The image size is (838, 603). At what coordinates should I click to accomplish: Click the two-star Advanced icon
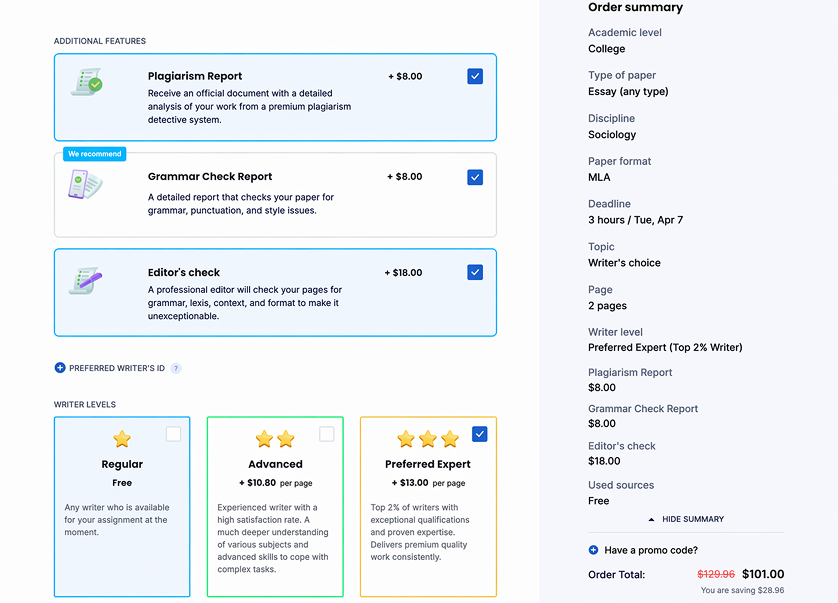coord(275,439)
